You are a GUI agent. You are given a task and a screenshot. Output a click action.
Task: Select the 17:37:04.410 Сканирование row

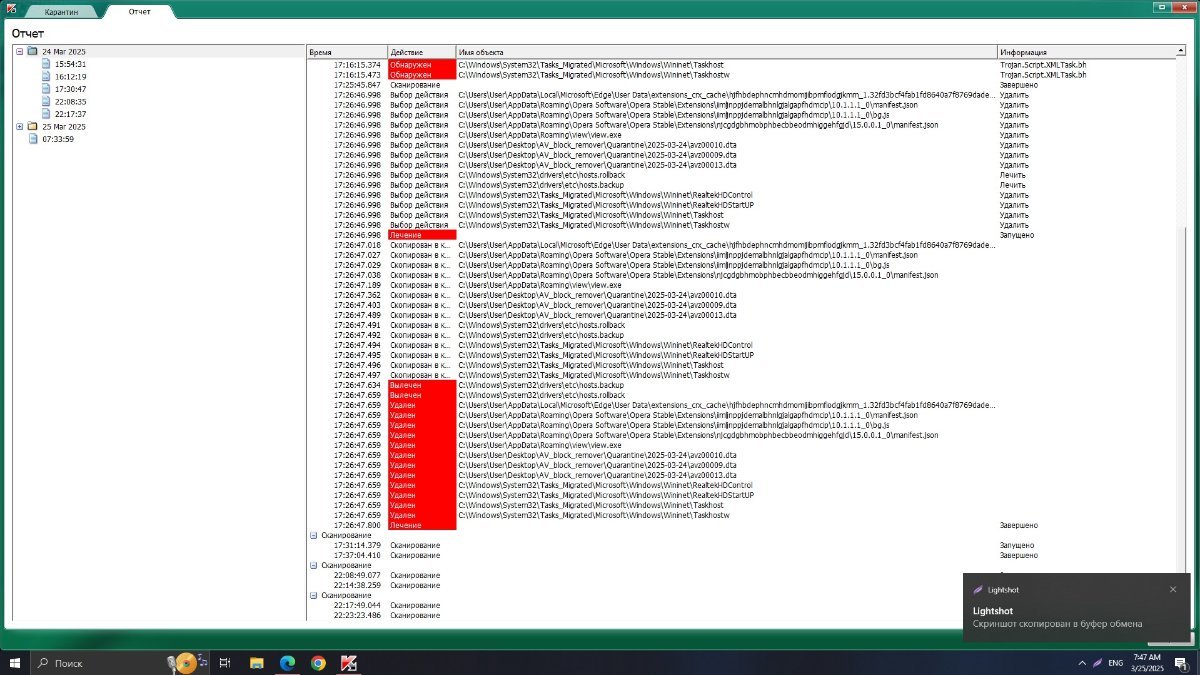click(x=744, y=555)
